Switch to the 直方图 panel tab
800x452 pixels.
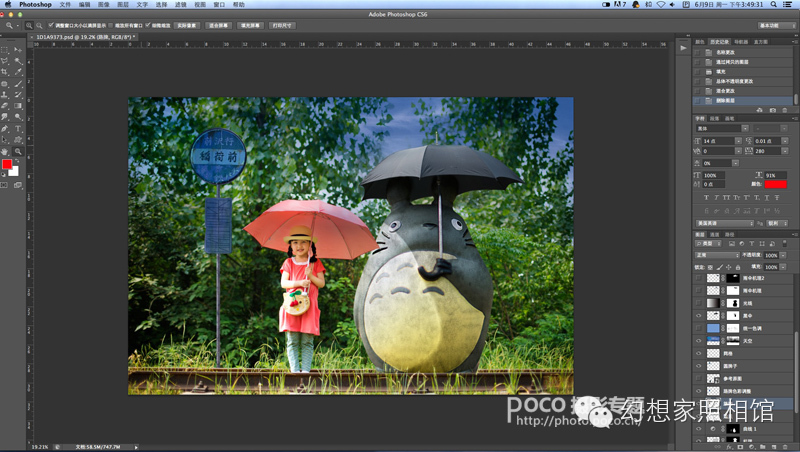pos(760,42)
